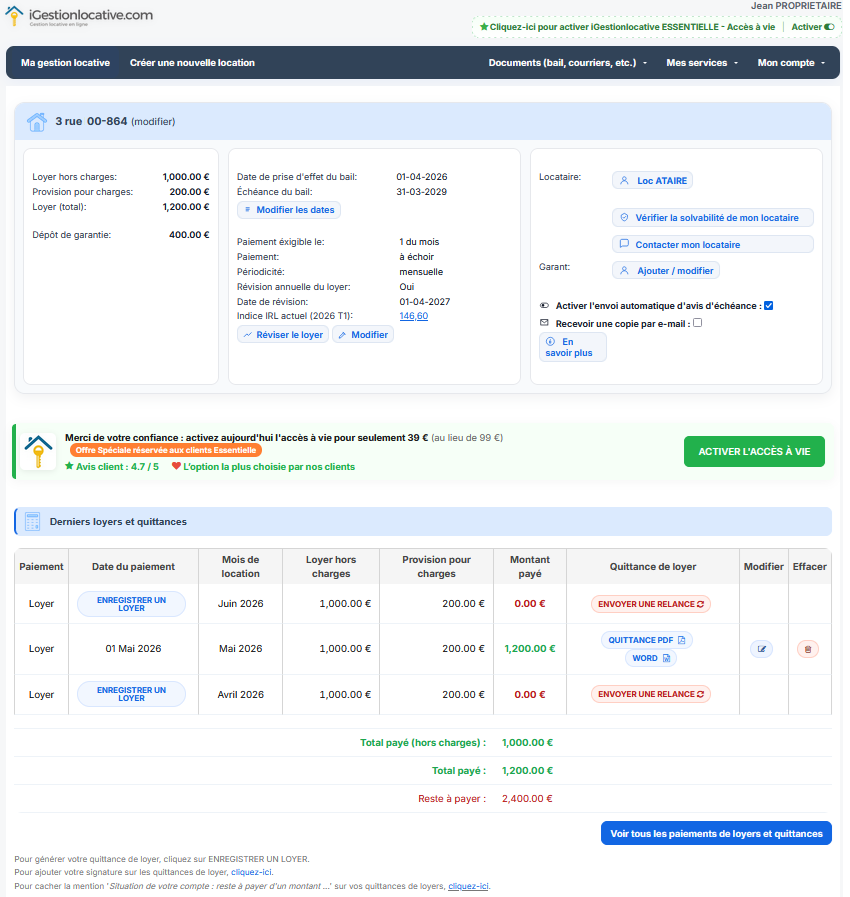Screen dimensions: 850x897
Task: Open the Mon compte dropdown
Action: pyautogui.click(x=791, y=63)
